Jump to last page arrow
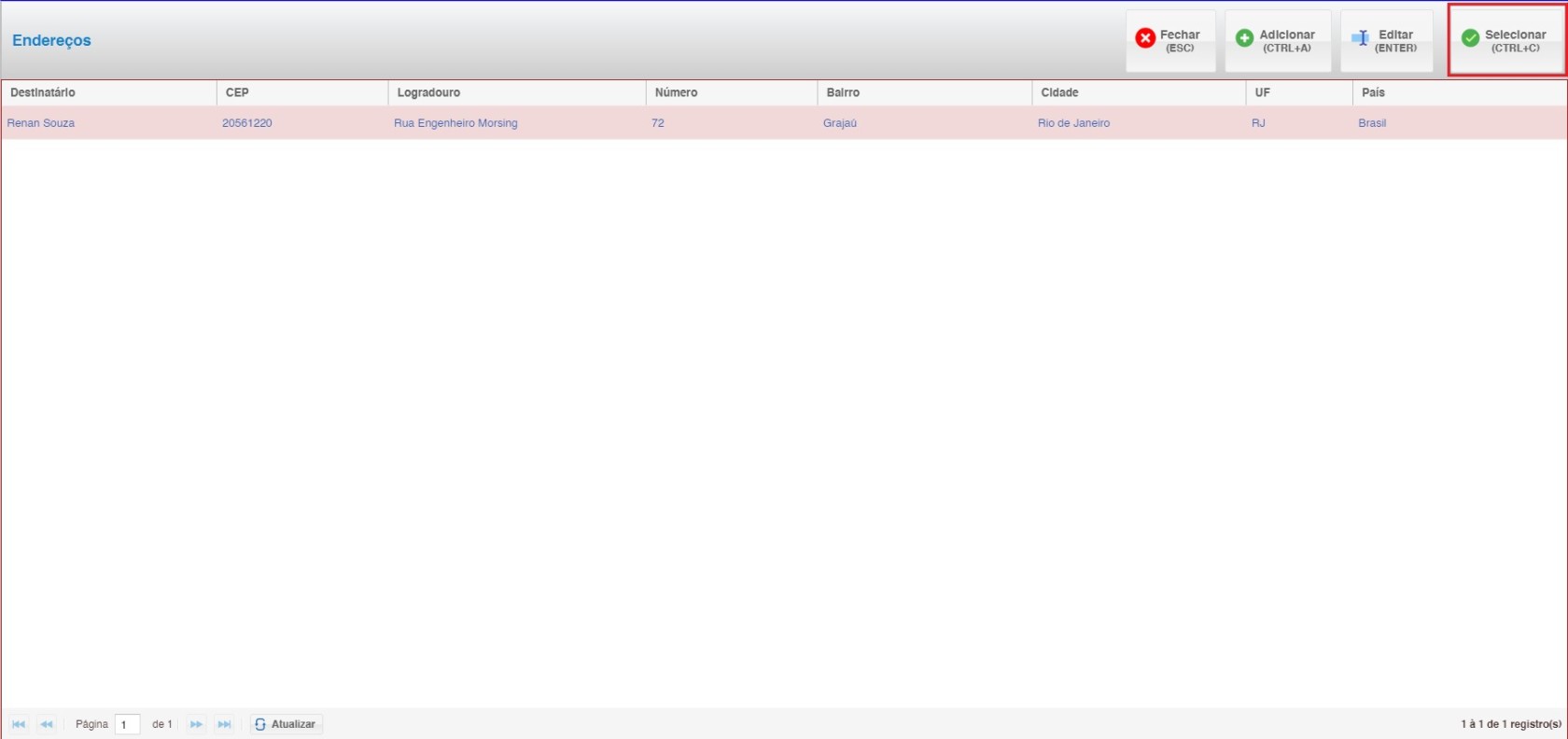This screenshot has height=739, width=1568. click(x=224, y=724)
